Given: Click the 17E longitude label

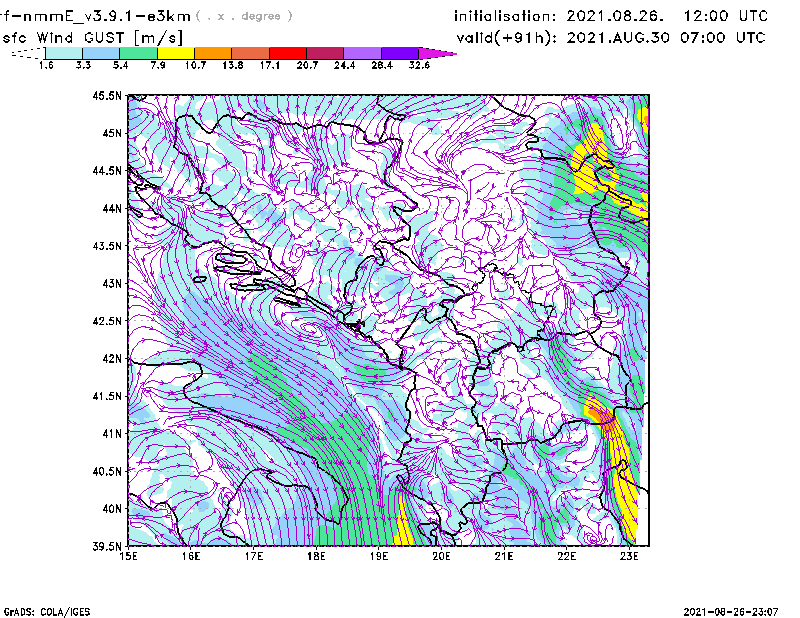Looking at the screenshot, I should coord(254,556).
